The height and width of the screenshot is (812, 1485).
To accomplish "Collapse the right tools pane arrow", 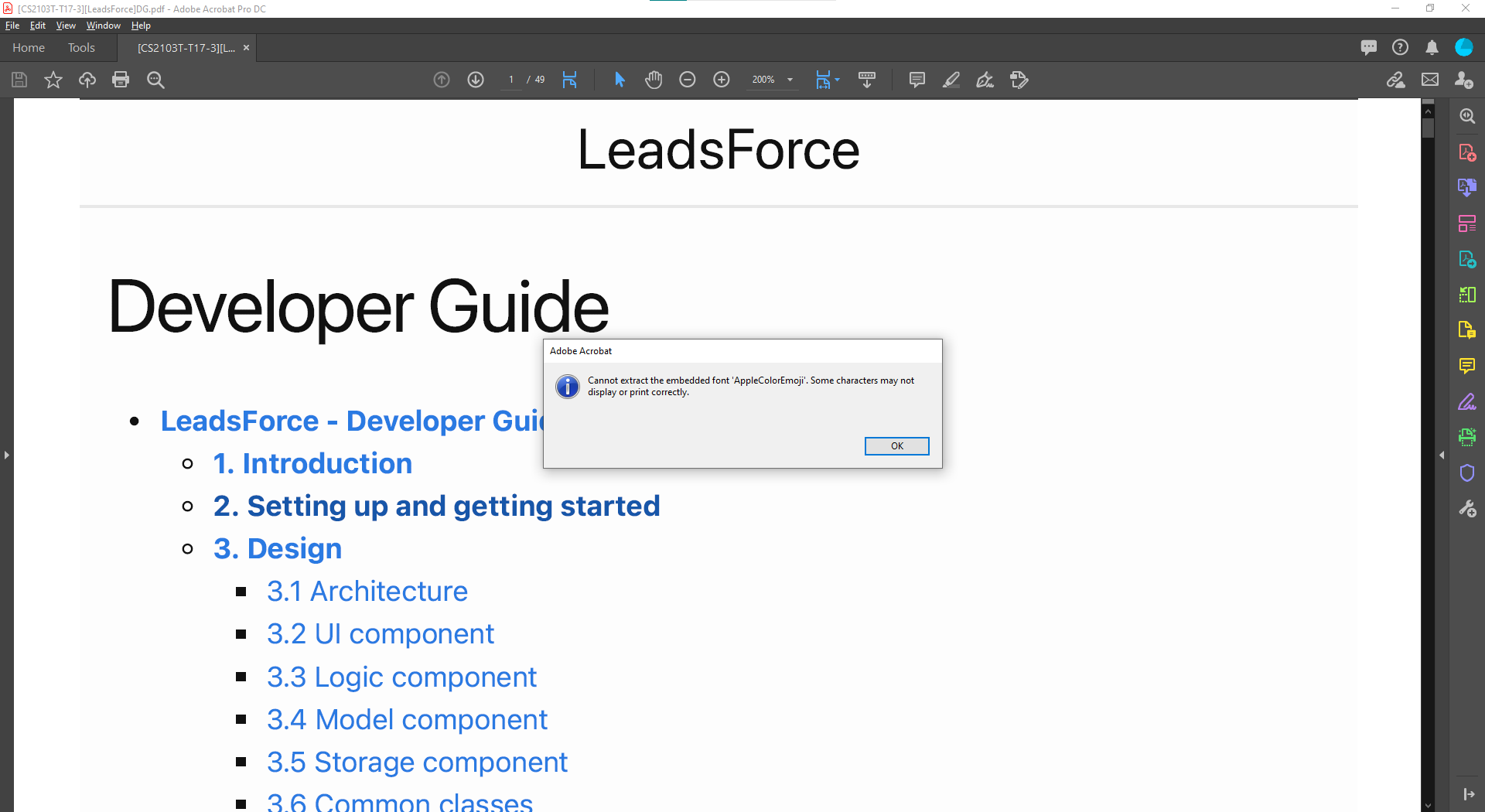I will click(x=1442, y=455).
